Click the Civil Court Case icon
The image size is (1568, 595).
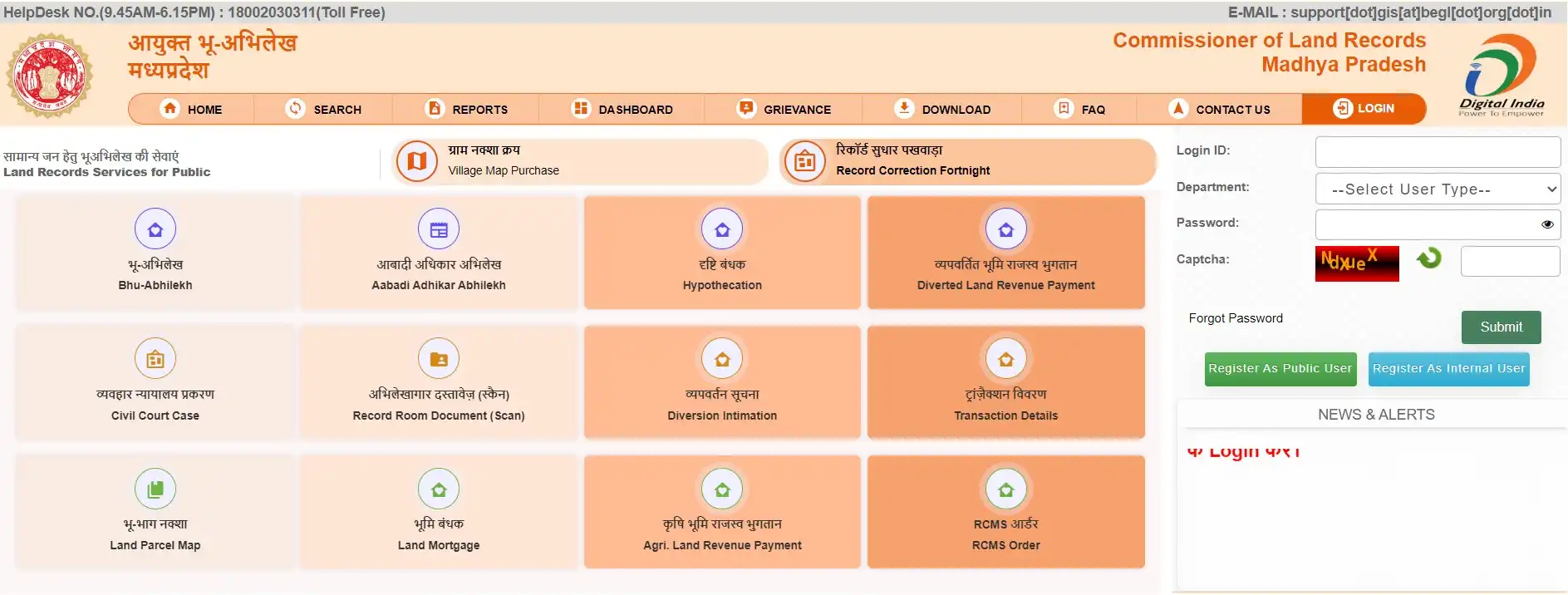click(155, 359)
